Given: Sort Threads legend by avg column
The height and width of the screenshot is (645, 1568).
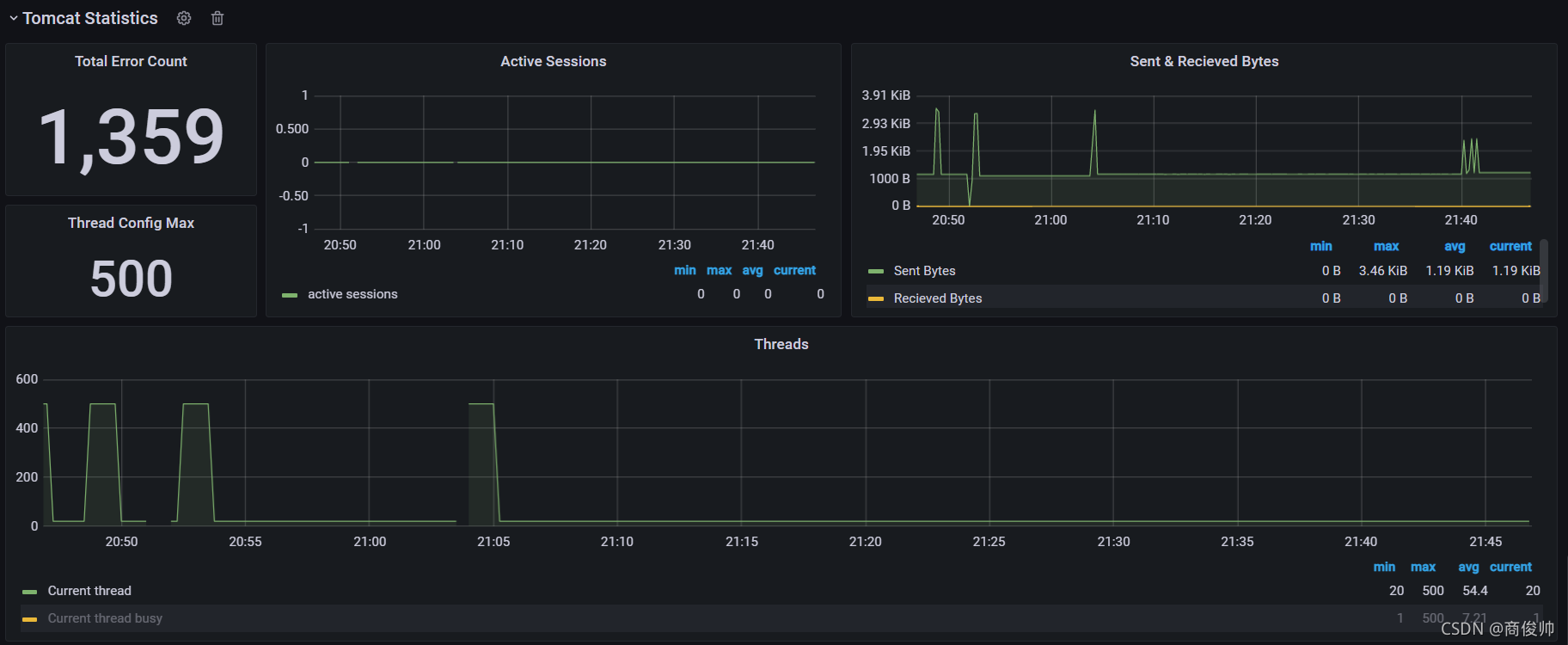Looking at the screenshot, I should click(x=1469, y=567).
